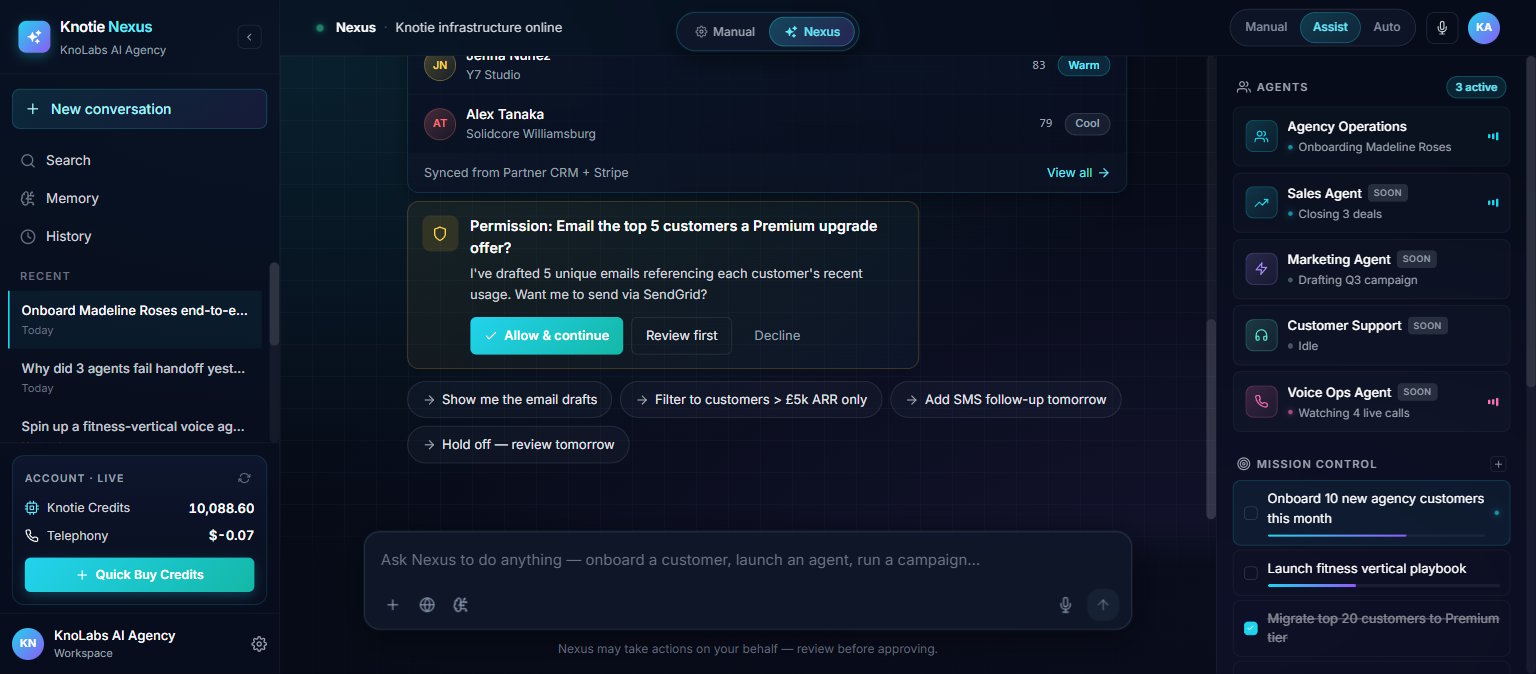
Task: Collapse the left sidebar with chevron button
Action: [249, 37]
